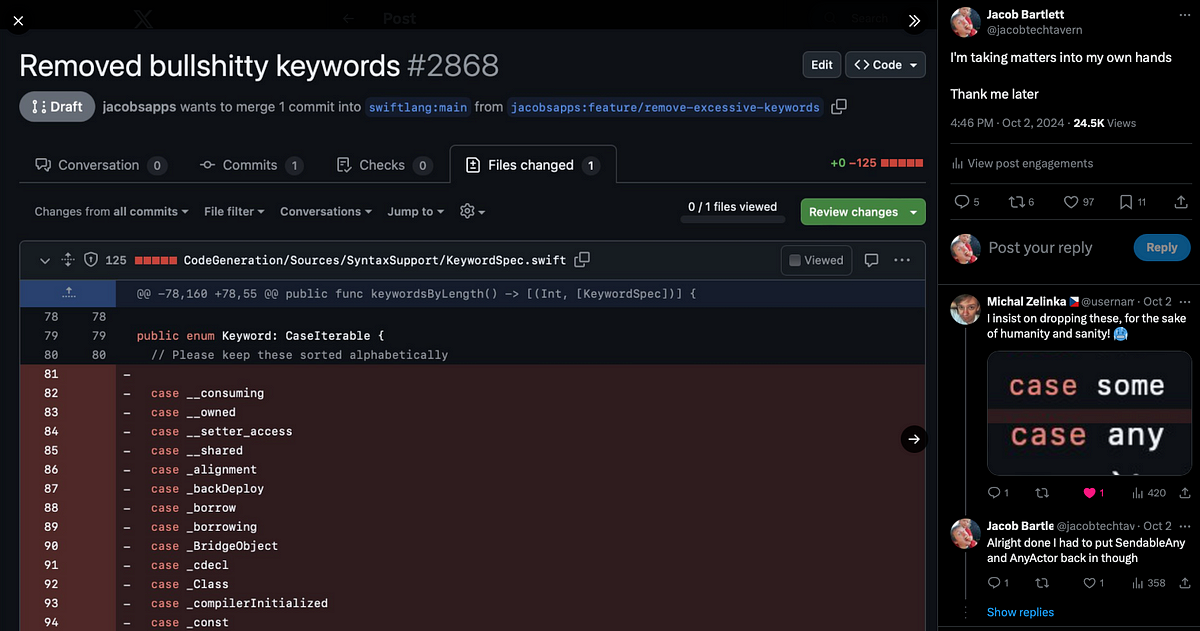Viewport: 1200px width, 631px height.
Task: Click the Post your reply field
Action: [x=1040, y=248]
